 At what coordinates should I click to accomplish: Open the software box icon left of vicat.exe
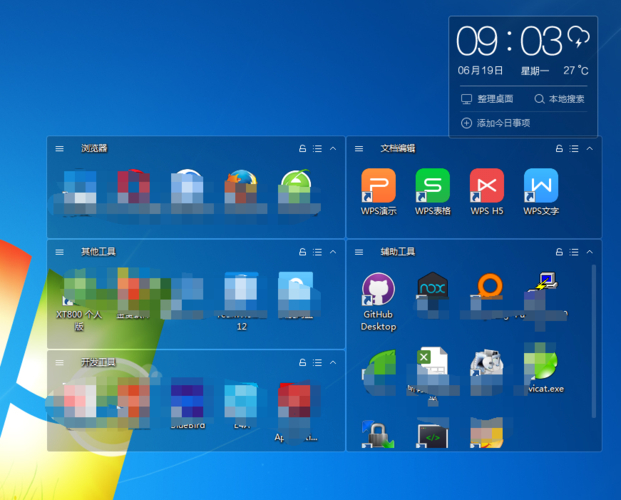(x=487, y=364)
